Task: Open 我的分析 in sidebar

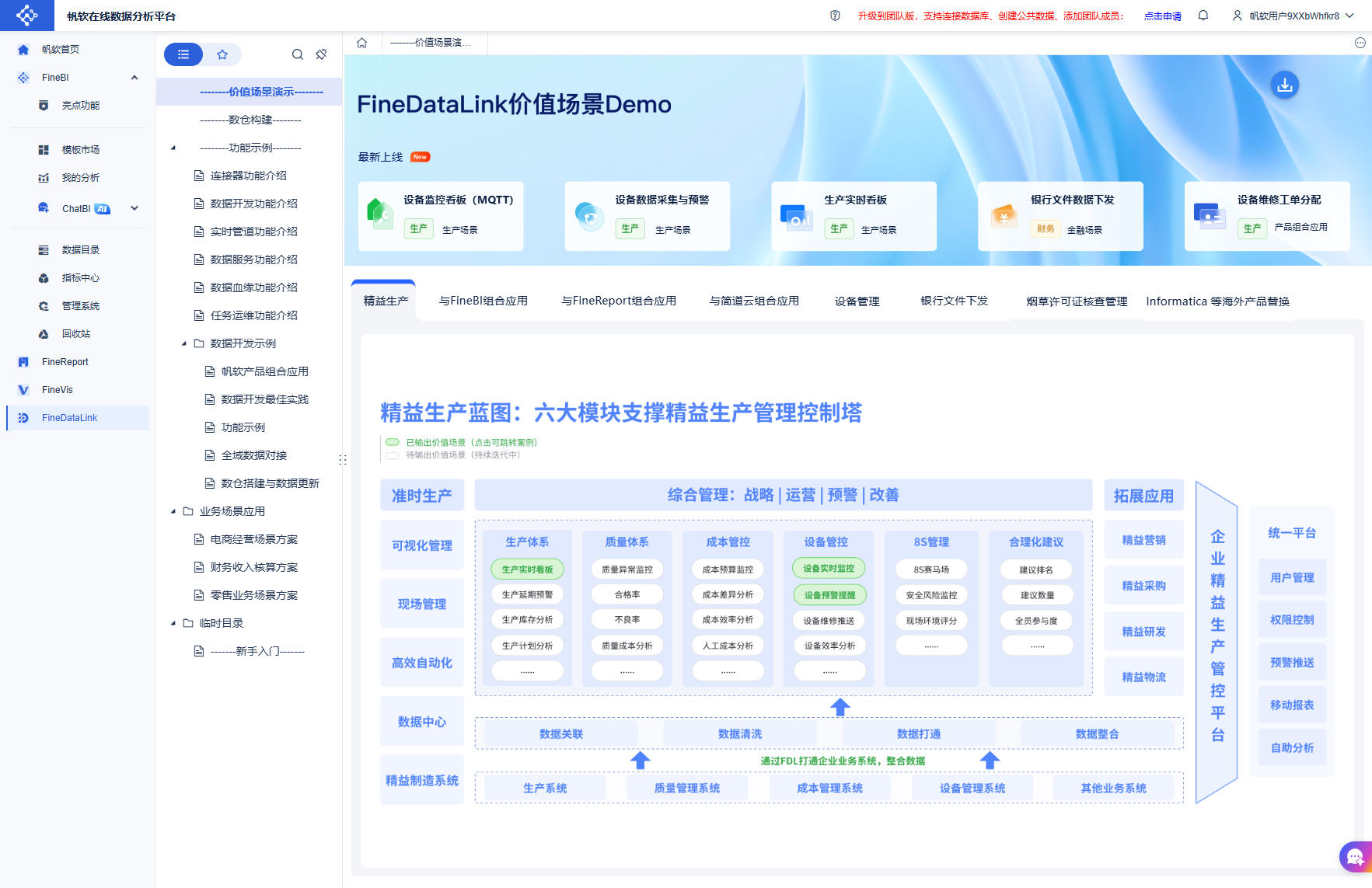Action: (x=81, y=178)
